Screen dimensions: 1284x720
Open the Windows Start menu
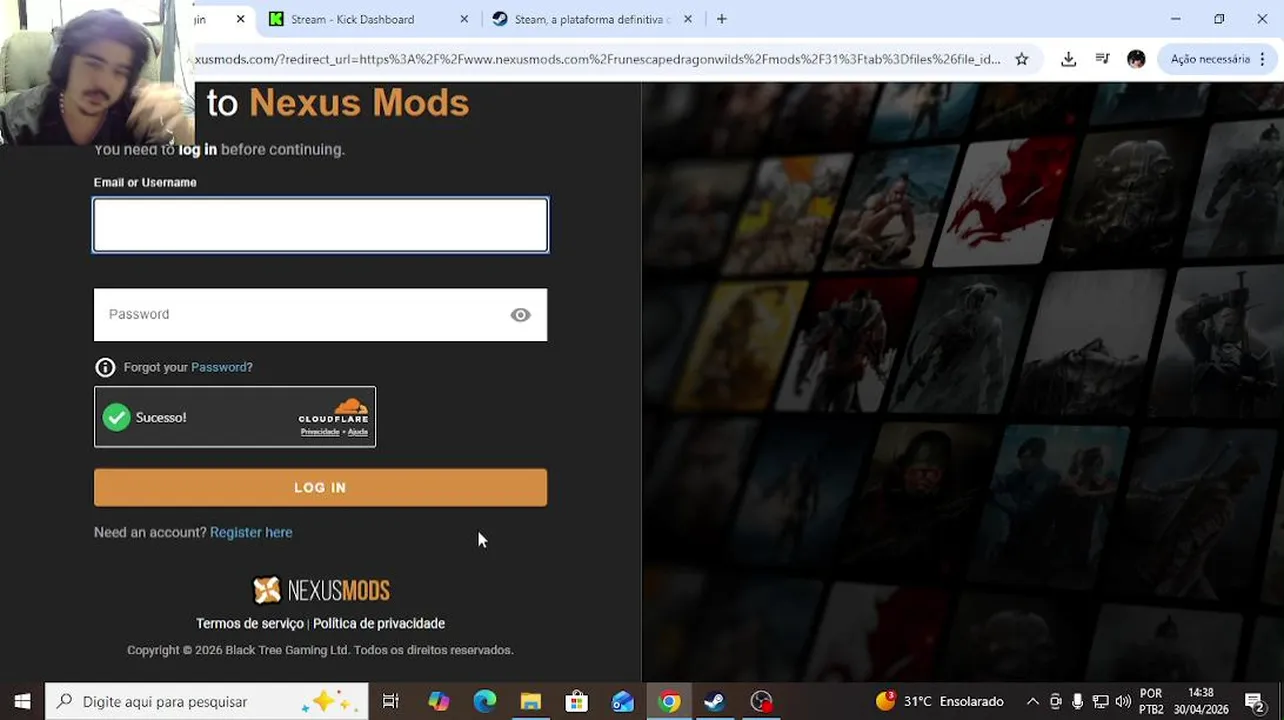coord(22,702)
